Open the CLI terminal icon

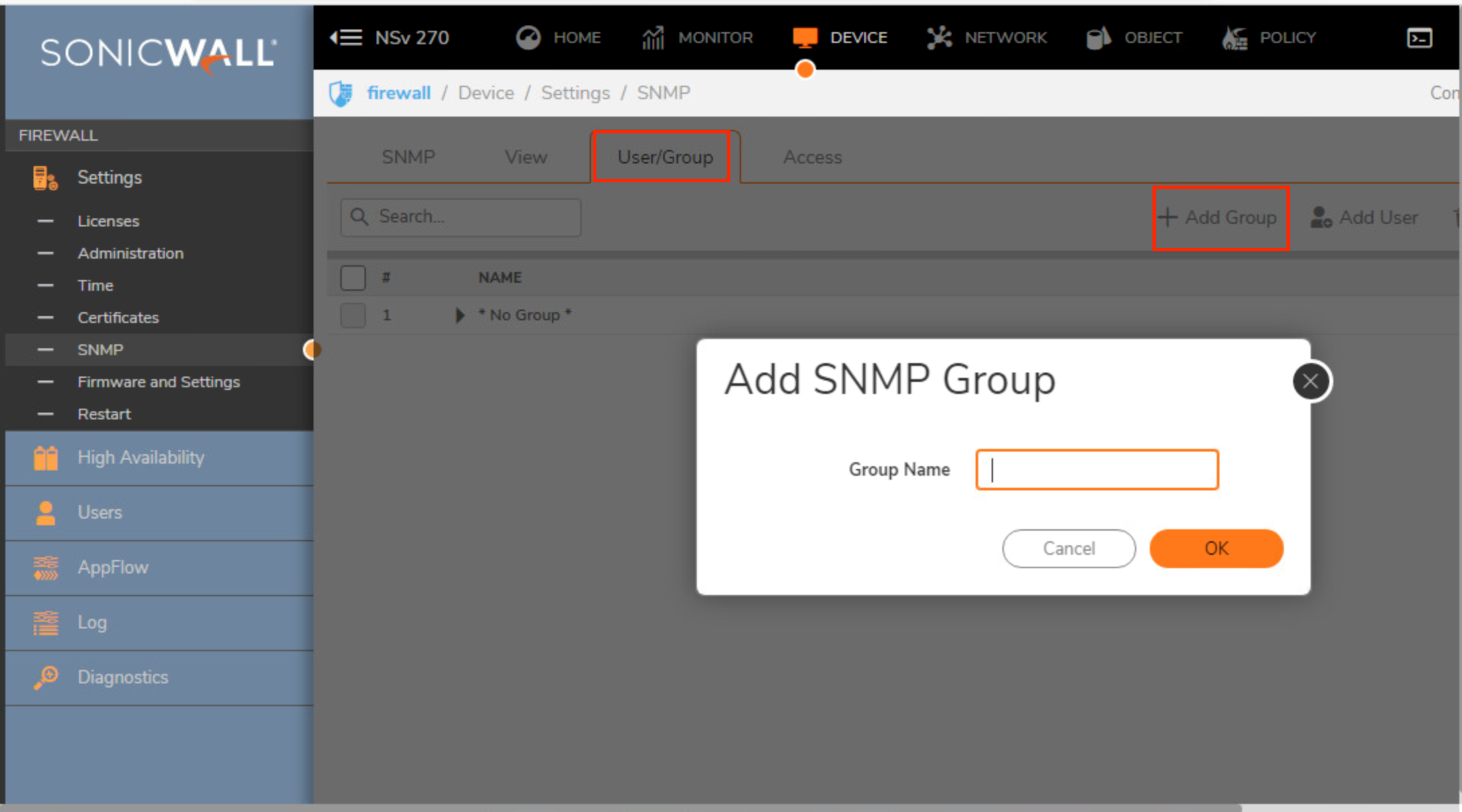1419,38
